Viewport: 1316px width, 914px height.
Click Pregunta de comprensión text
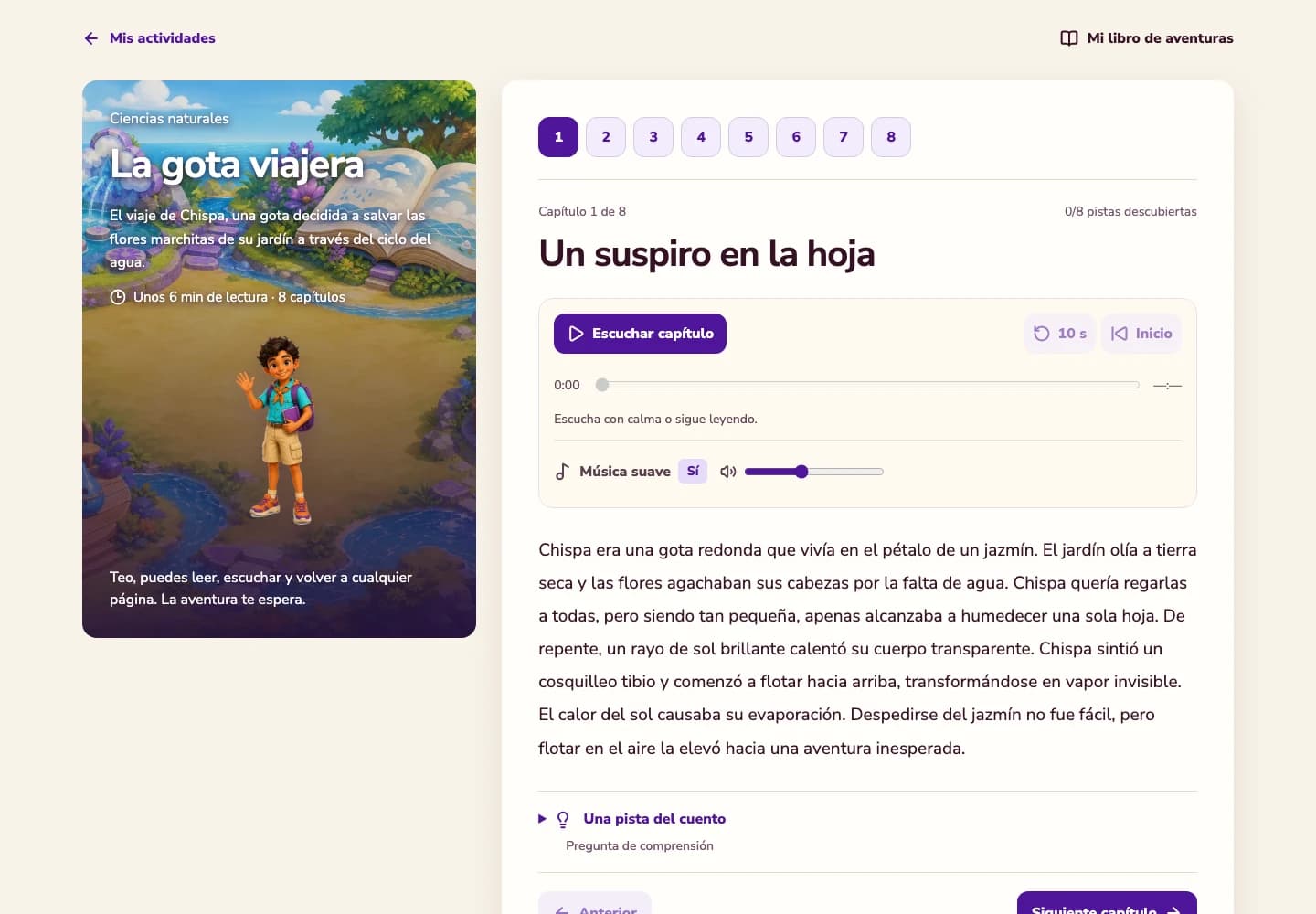640,845
